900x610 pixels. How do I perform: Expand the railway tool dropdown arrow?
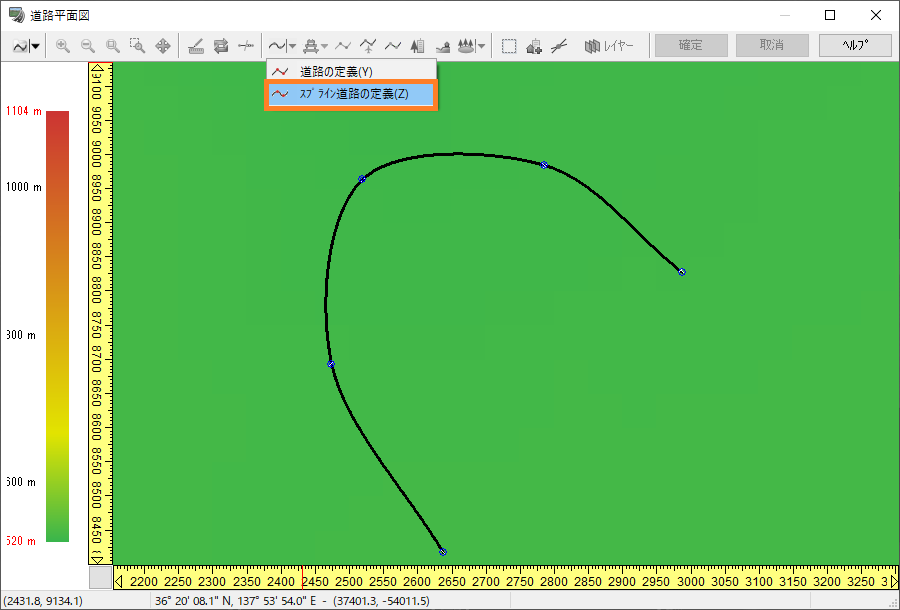coord(325,46)
